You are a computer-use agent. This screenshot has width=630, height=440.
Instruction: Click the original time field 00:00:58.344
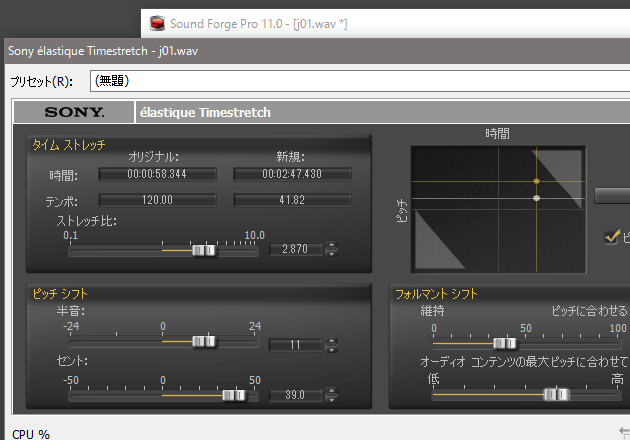tap(157, 174)
